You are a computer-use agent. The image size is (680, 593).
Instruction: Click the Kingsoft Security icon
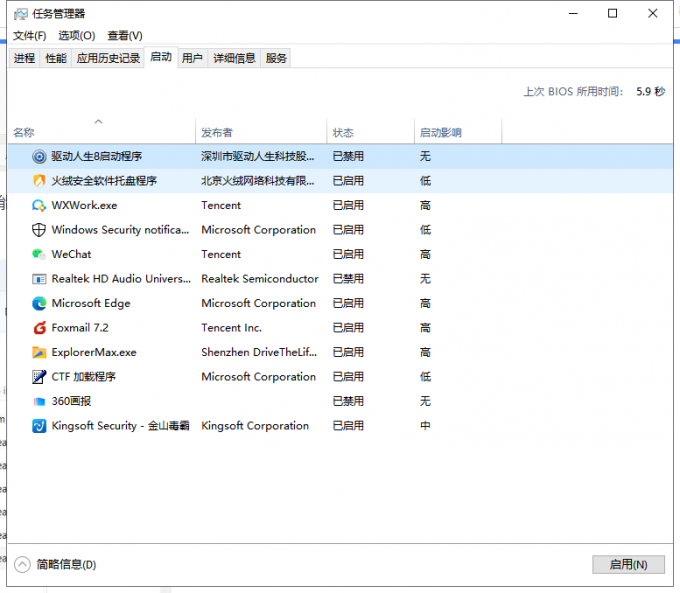(39, 426)
